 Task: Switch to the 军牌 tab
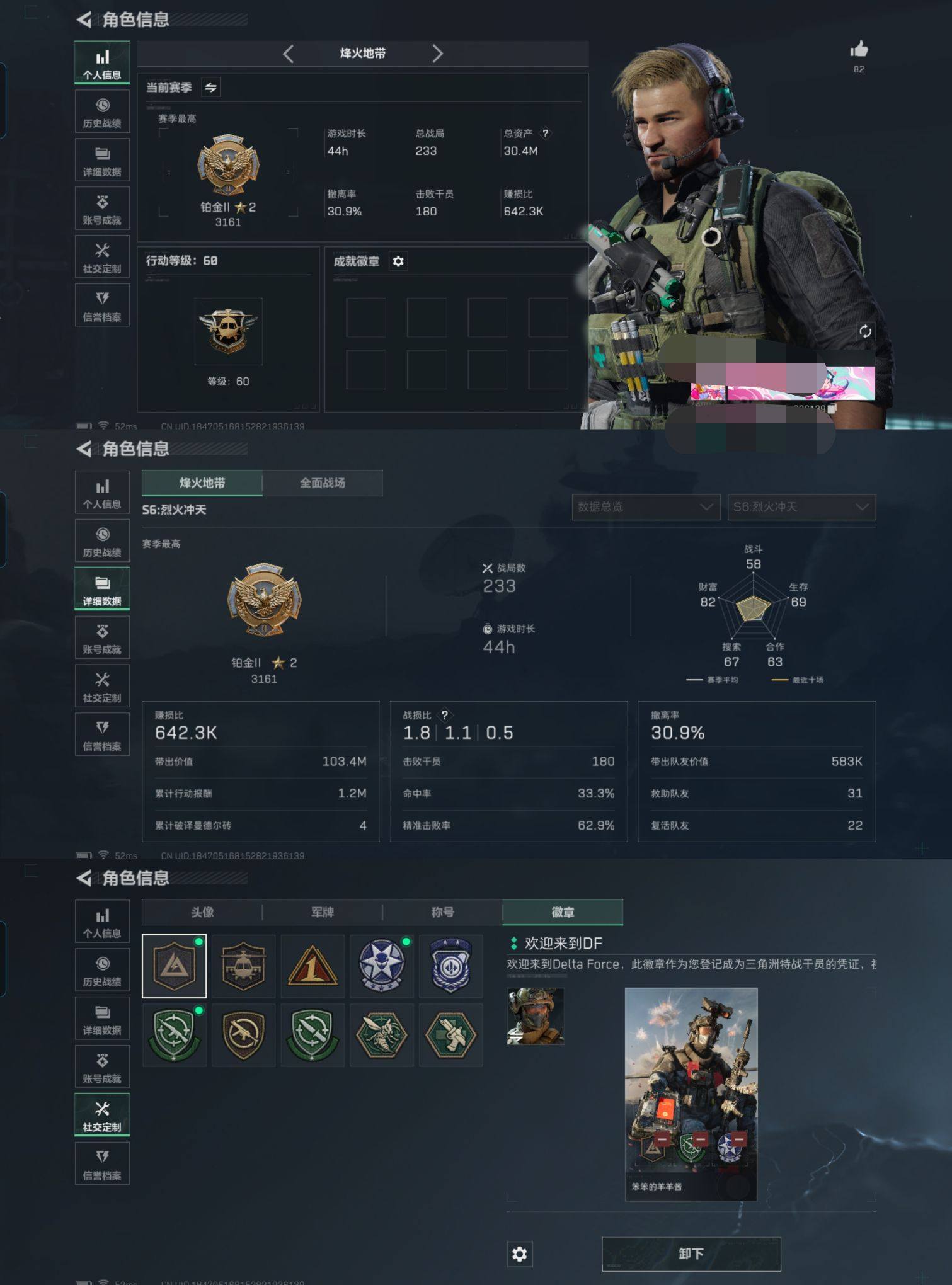323,912
